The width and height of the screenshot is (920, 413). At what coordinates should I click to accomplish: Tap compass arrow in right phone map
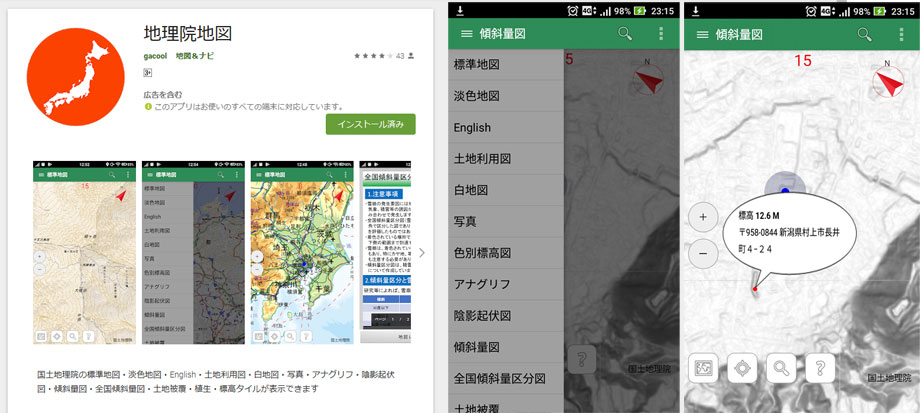click(888, 81)
